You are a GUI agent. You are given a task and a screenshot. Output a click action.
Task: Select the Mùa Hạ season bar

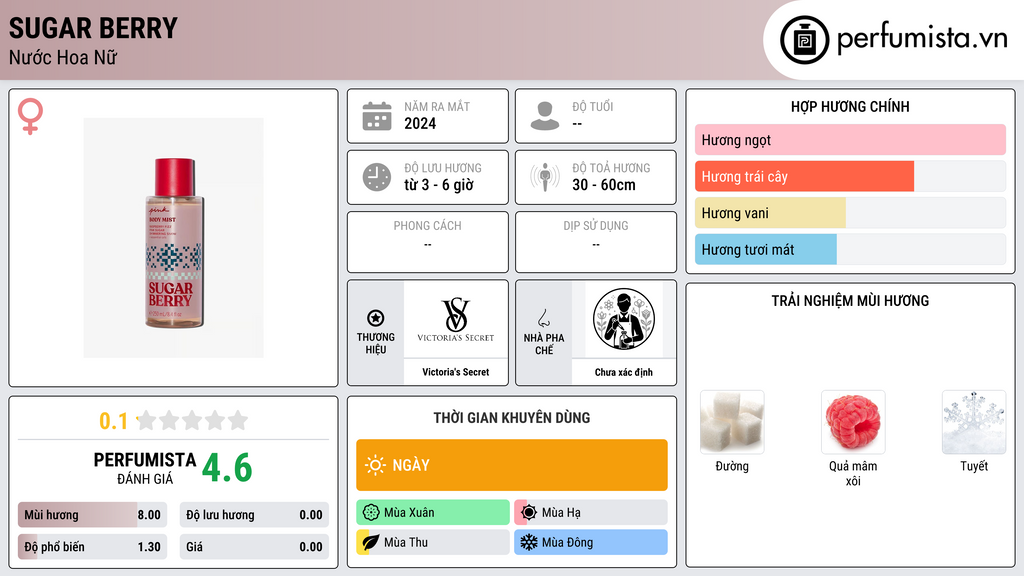pos(591,513)
